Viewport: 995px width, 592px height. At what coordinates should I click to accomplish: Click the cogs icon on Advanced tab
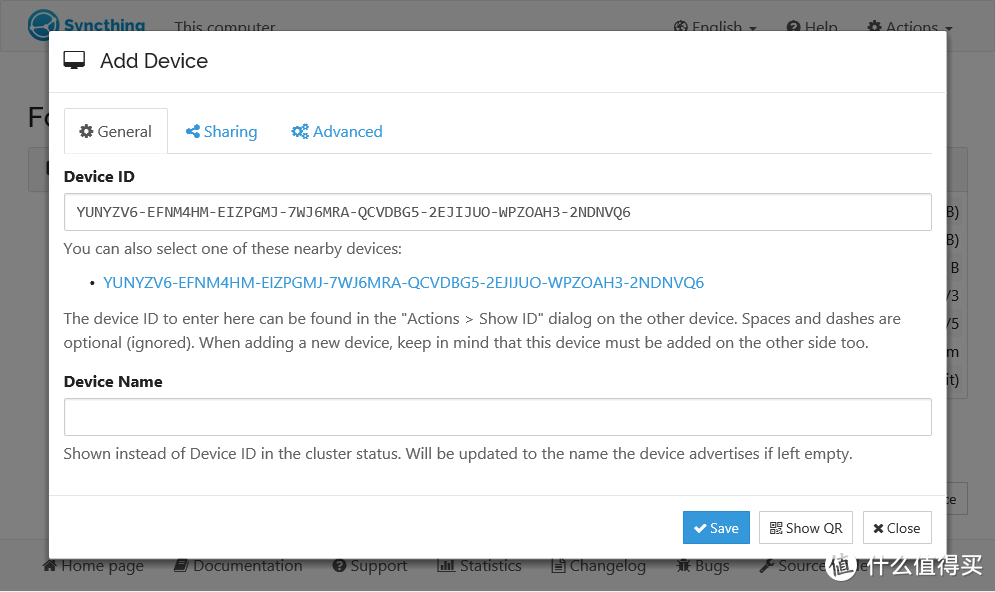[x=300, y=131]
